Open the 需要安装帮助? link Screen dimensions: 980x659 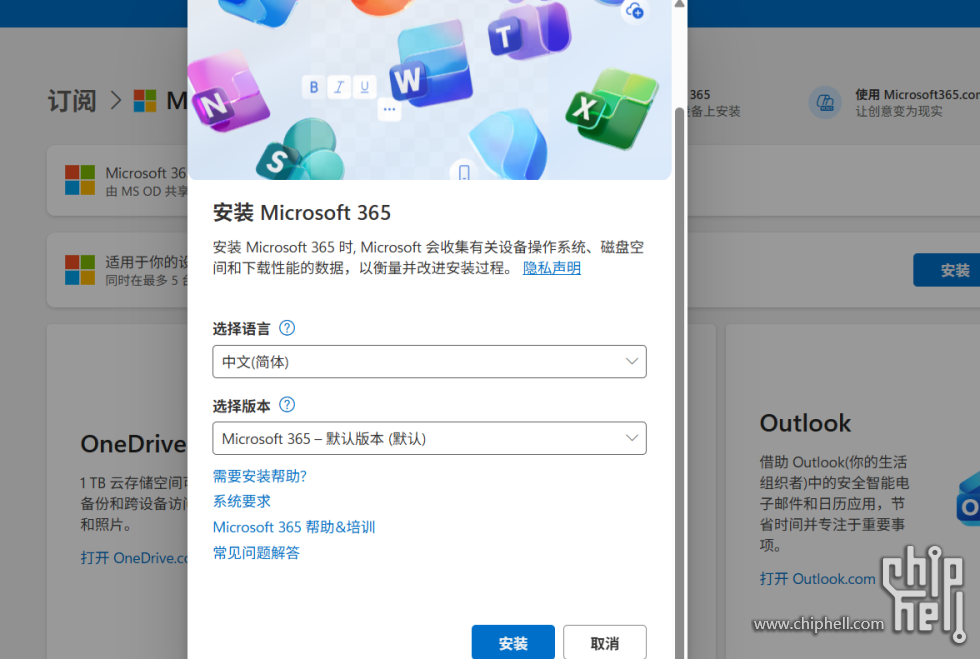pos(260,476)
